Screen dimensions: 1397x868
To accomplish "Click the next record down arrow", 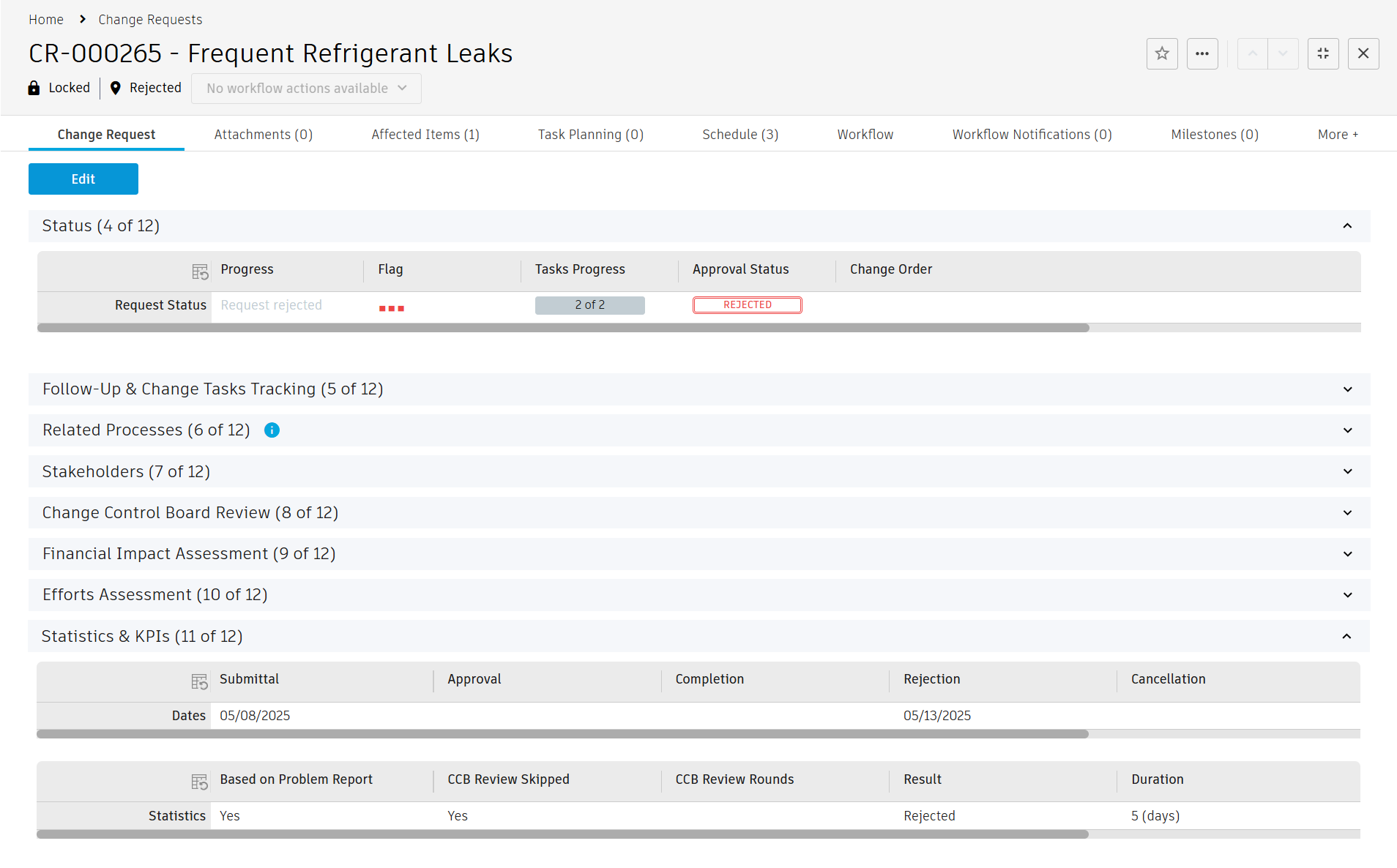I will [1283, 53].
